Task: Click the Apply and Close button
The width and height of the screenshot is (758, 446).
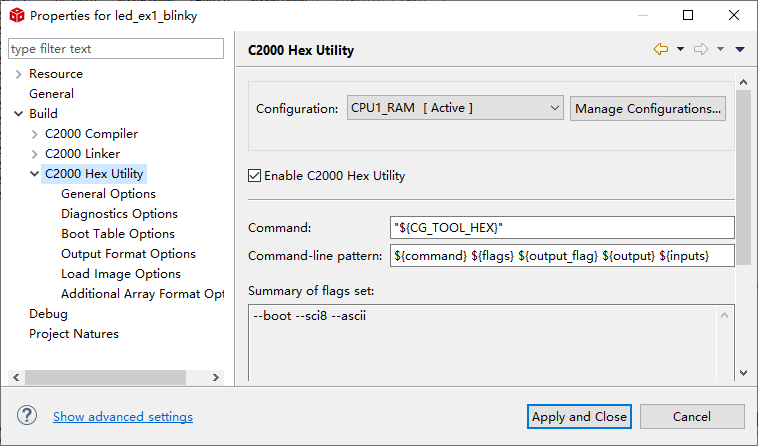Action: tap(579, 417)
